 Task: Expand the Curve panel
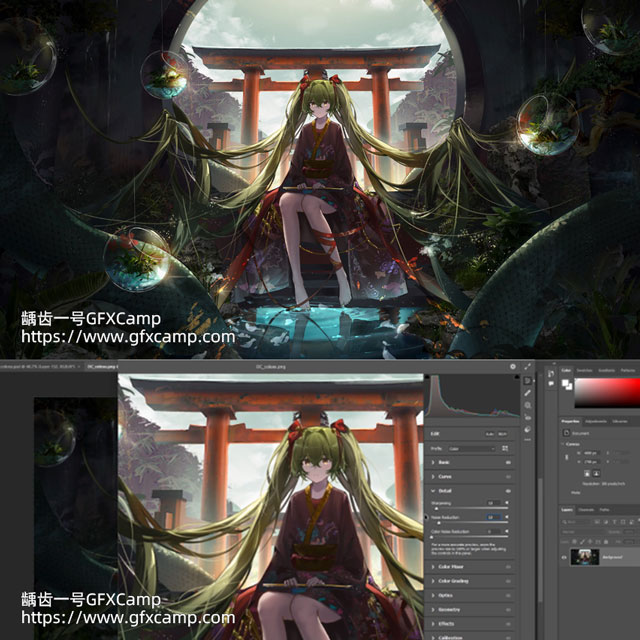[433, 477]
